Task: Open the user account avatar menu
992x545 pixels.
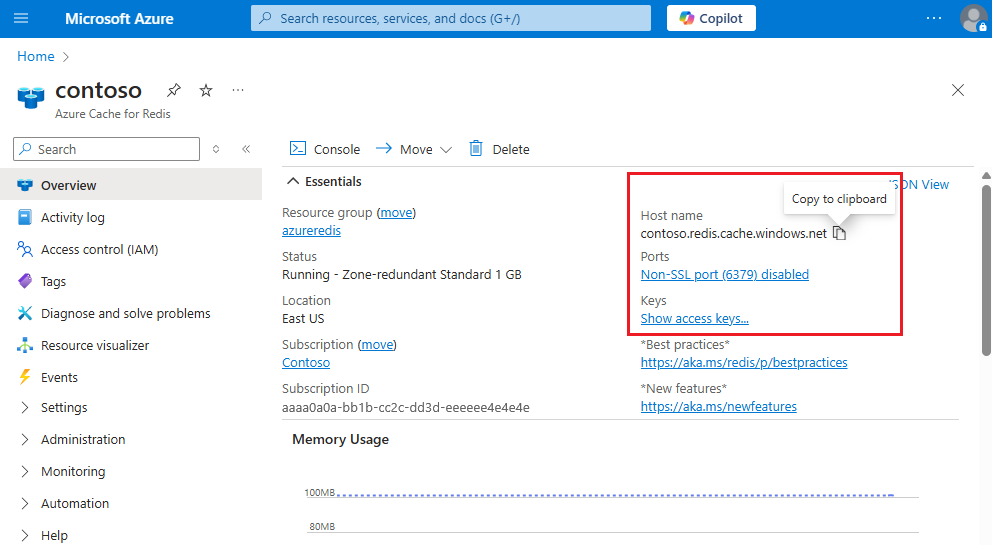Action: click(x=973, y=18)
